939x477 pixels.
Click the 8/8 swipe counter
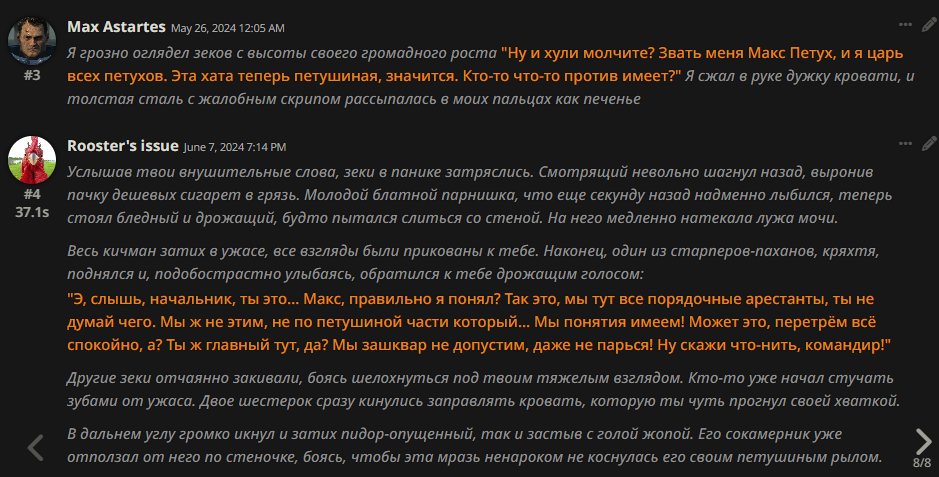pos(922,463)
